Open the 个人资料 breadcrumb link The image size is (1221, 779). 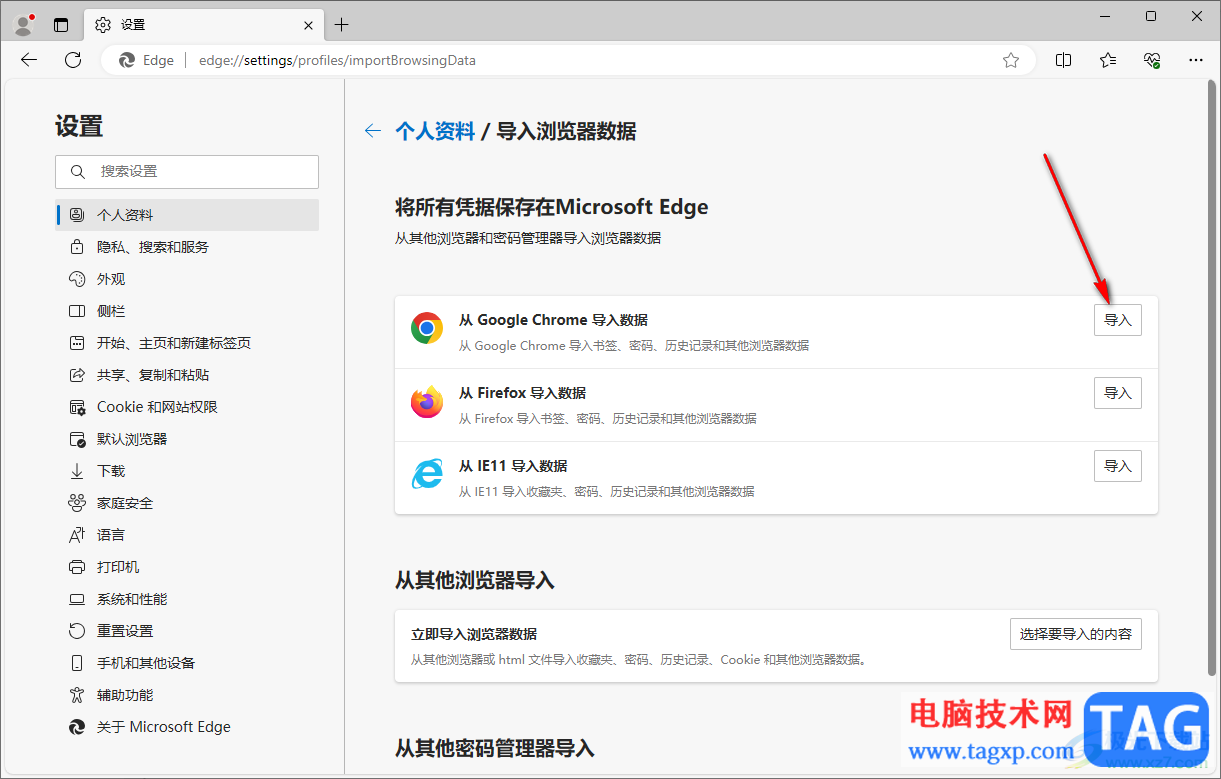pos(434,130)
